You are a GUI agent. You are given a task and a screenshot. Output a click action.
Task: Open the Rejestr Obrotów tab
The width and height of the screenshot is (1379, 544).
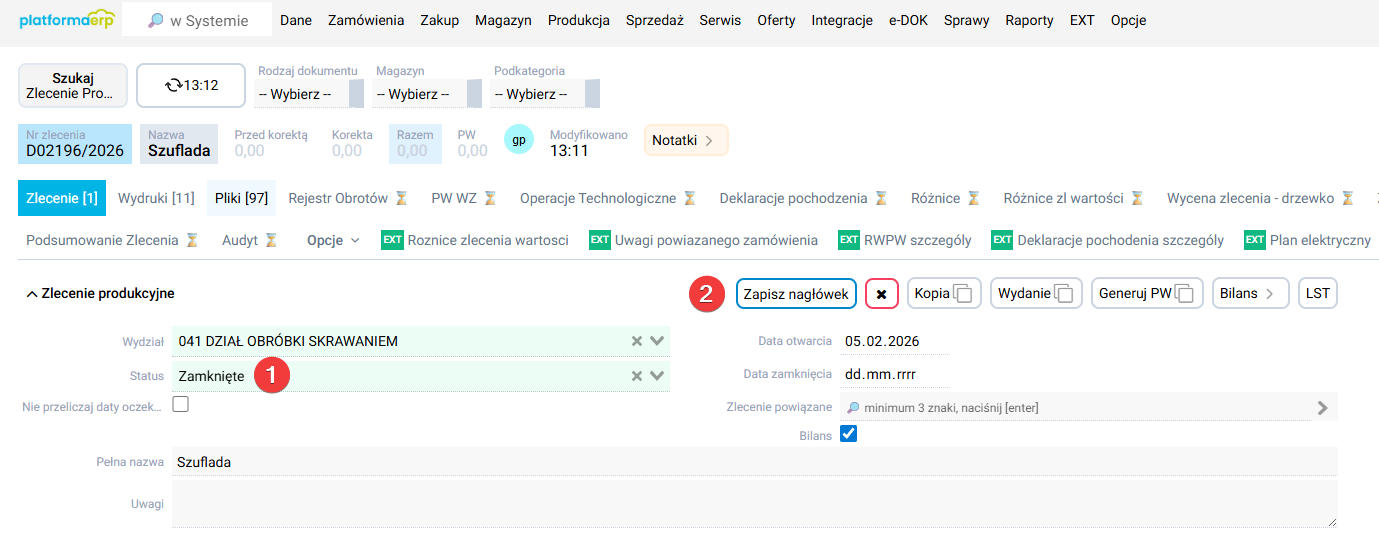[347, 198]
